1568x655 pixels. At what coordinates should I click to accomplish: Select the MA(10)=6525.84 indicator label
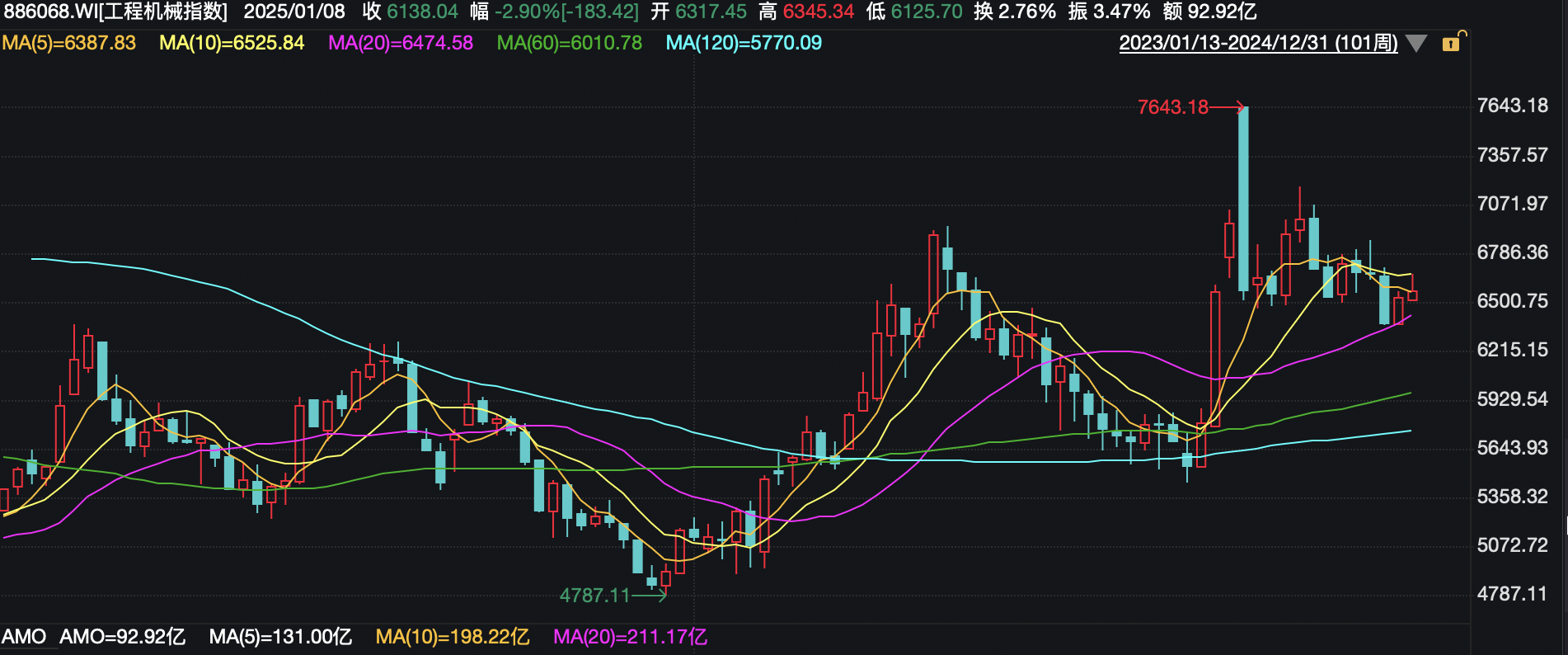(x=232, y=43)
